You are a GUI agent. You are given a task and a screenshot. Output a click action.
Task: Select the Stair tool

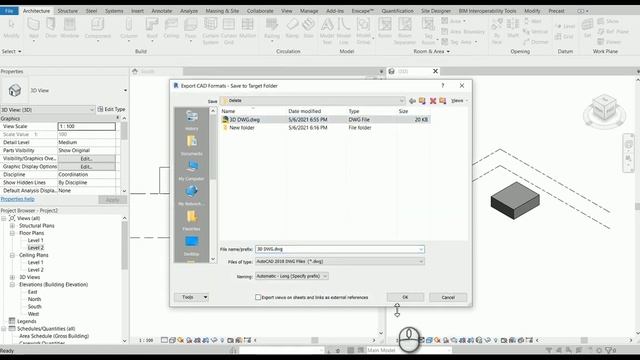coord(309,28)
